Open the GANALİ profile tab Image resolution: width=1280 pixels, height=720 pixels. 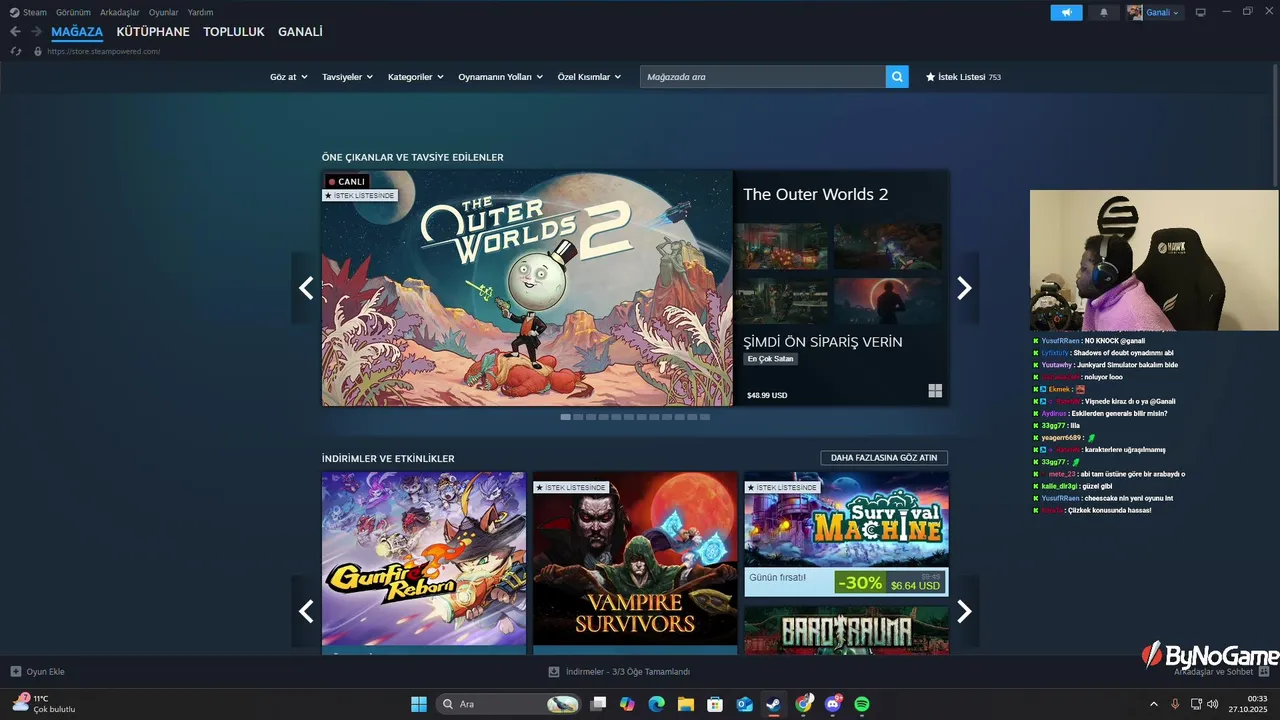point(300,32)
